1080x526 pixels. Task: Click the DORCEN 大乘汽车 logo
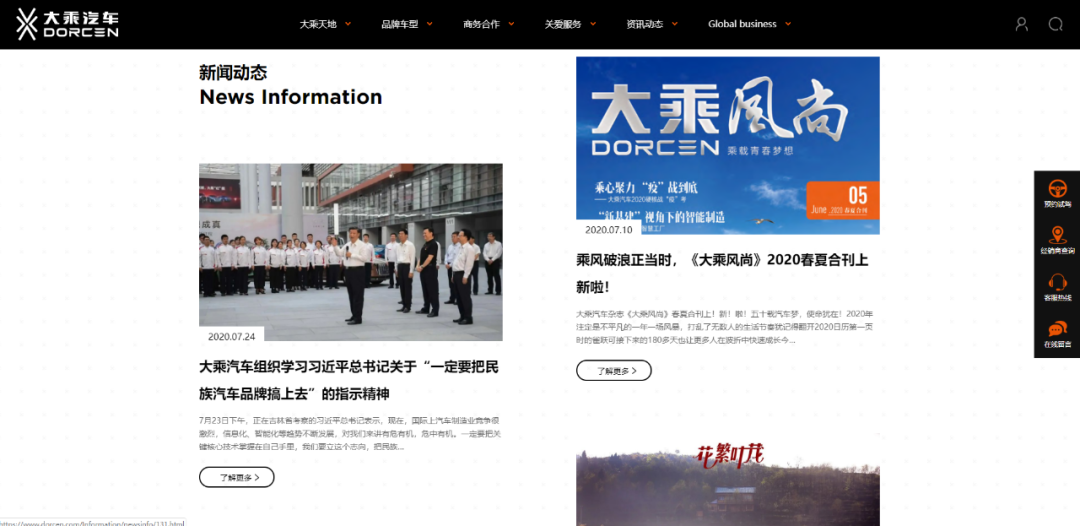(x=68, y=24)
